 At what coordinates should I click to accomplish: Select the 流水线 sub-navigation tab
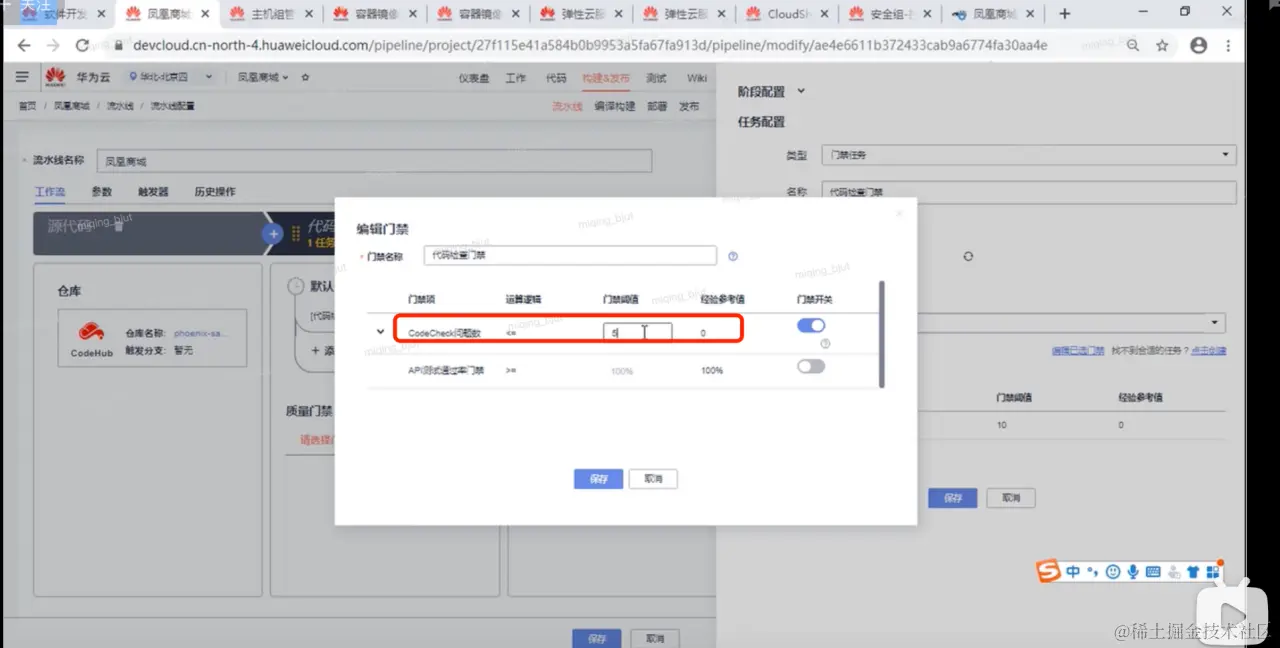point(567,106)
